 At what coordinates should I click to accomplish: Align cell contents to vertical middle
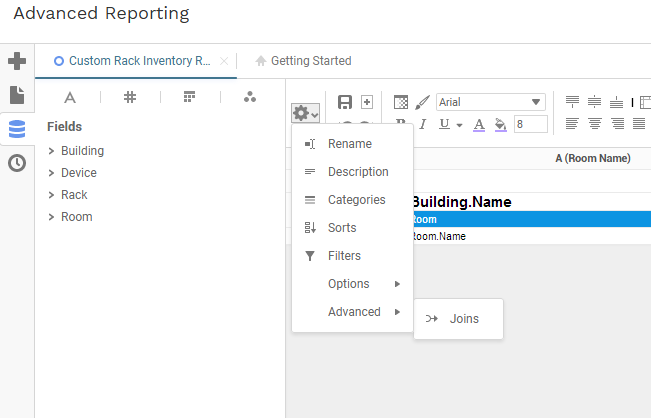(595, 102)
